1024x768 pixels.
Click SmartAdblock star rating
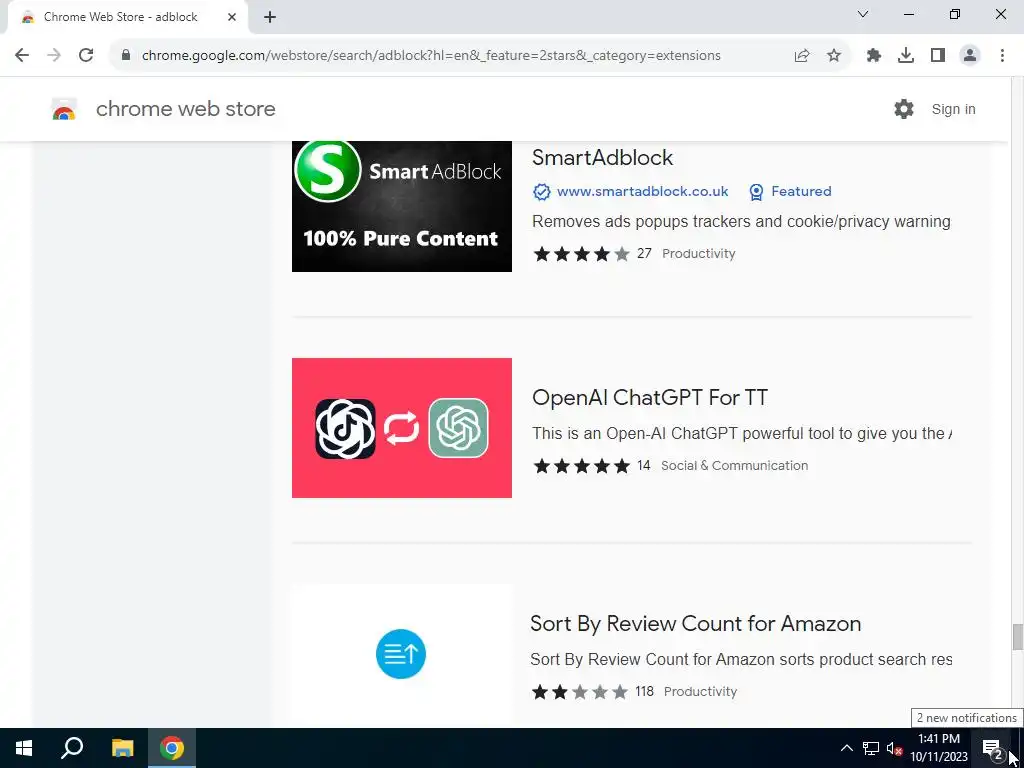coord(582,253)
